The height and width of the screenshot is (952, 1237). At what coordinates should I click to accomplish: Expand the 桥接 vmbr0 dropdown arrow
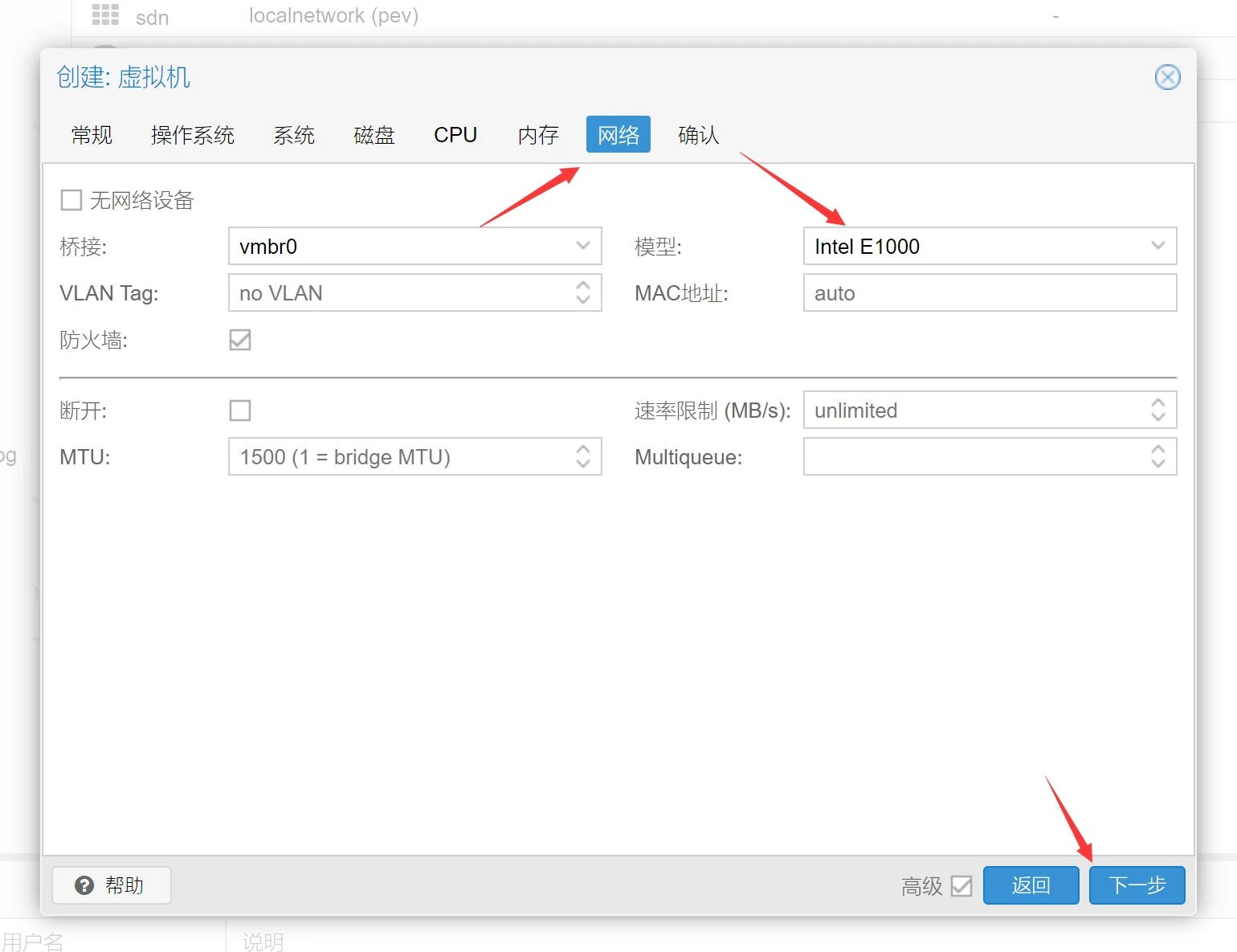pos(583,246)
